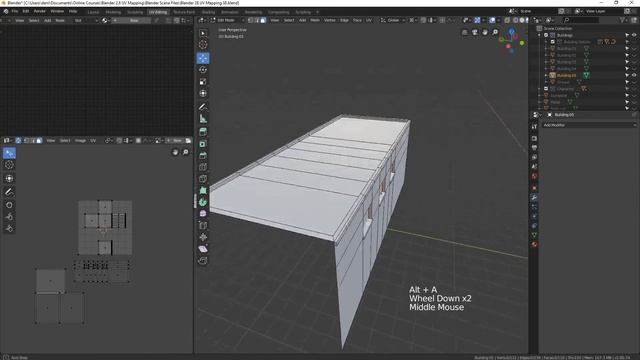
Task: Click New material button in shader editor
Action: (132, 20)
